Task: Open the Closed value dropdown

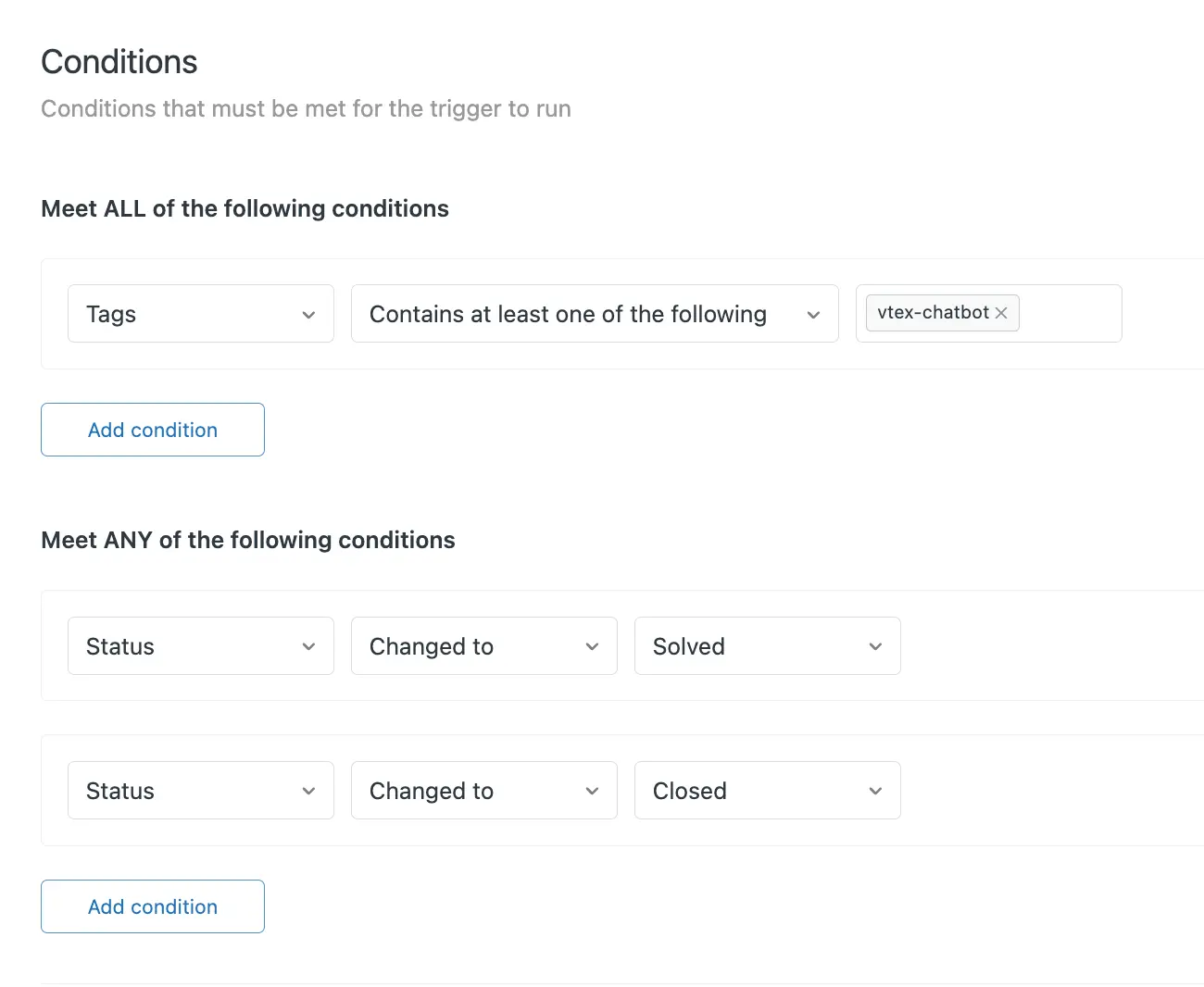Action: coord(750,791)
